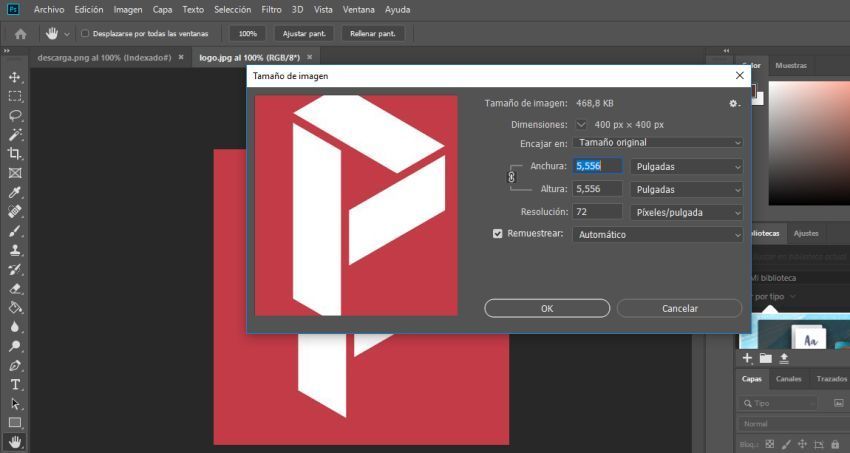Select the Eyedropper tool

click(15, 192)
